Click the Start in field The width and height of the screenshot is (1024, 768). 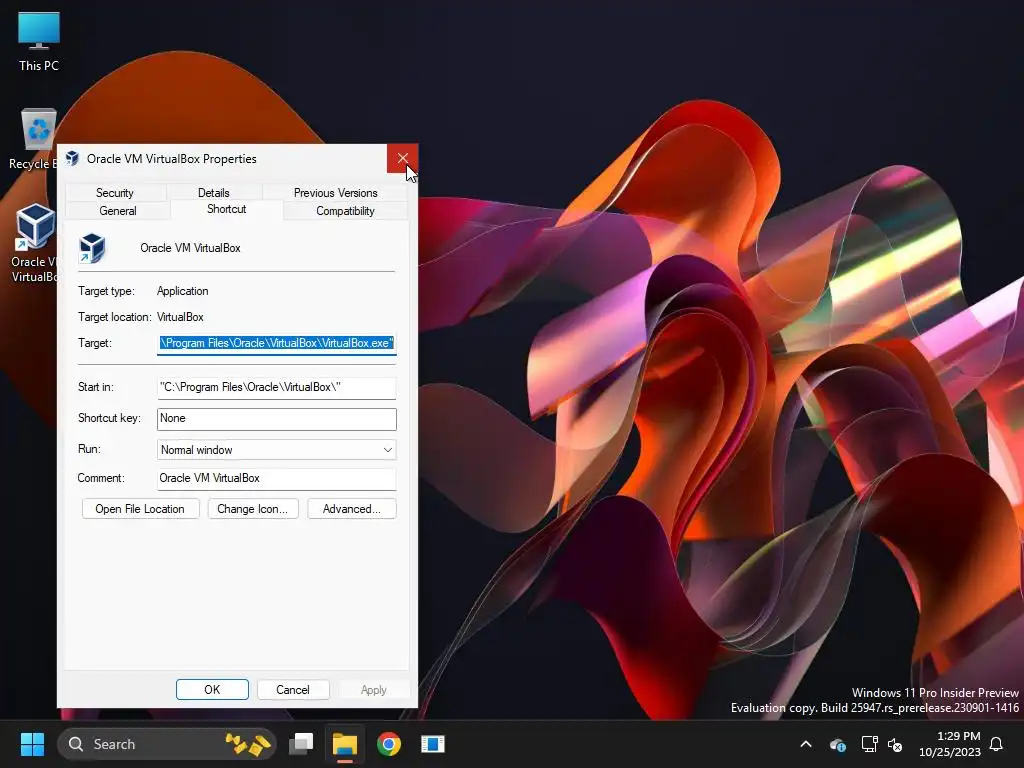(x=276, y=387)
